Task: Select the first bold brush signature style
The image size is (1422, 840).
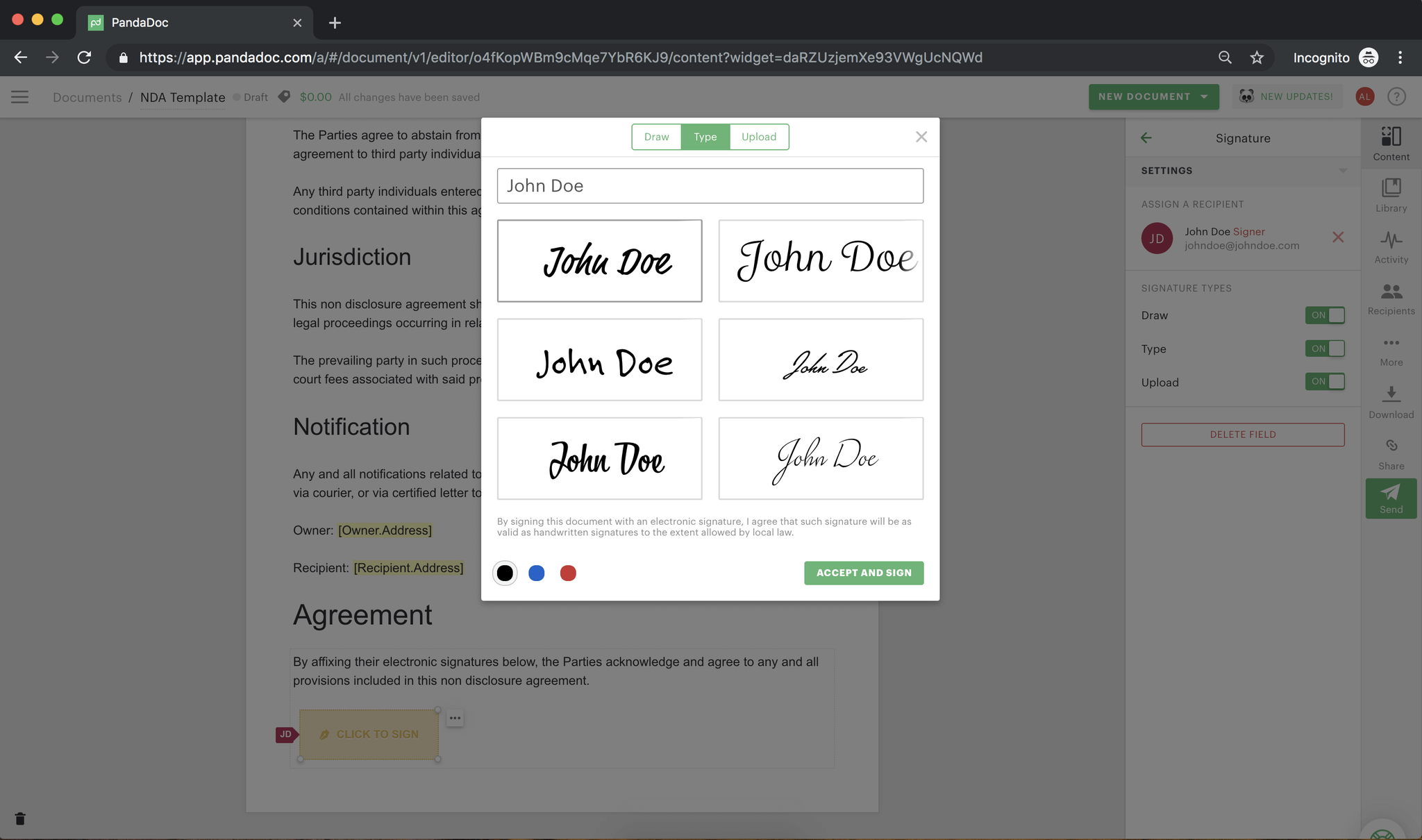Action: [600, 261]
